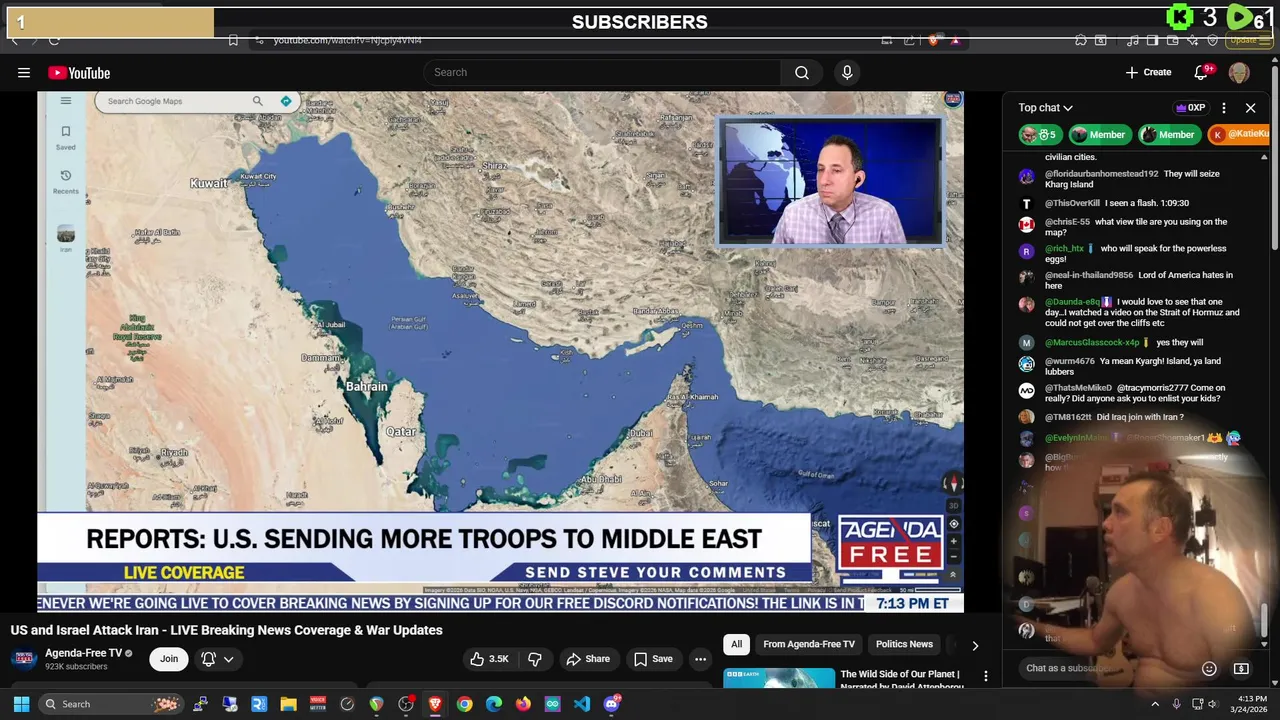This screenshot has height=720, width=1280.
Task: Open the account avatar menu
Action: tap(1239, 72)
